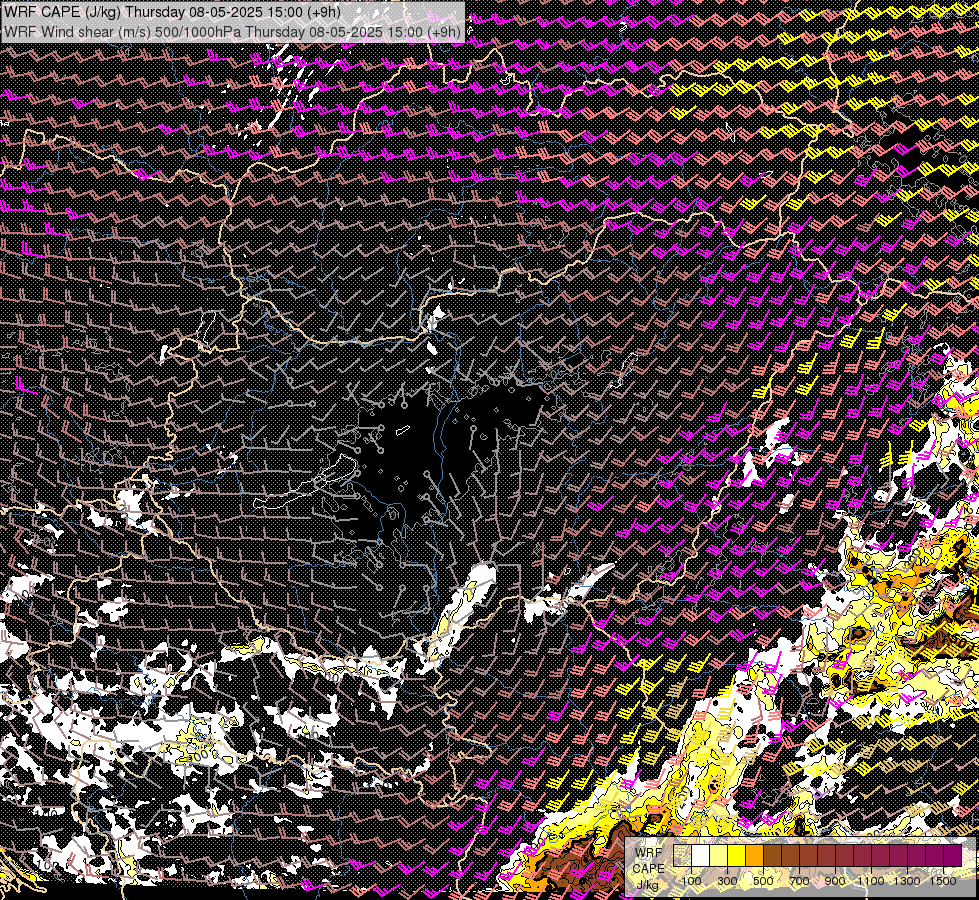Click the 900 value label on the legend
Screen dimensions: 979x900
point(835,881)
